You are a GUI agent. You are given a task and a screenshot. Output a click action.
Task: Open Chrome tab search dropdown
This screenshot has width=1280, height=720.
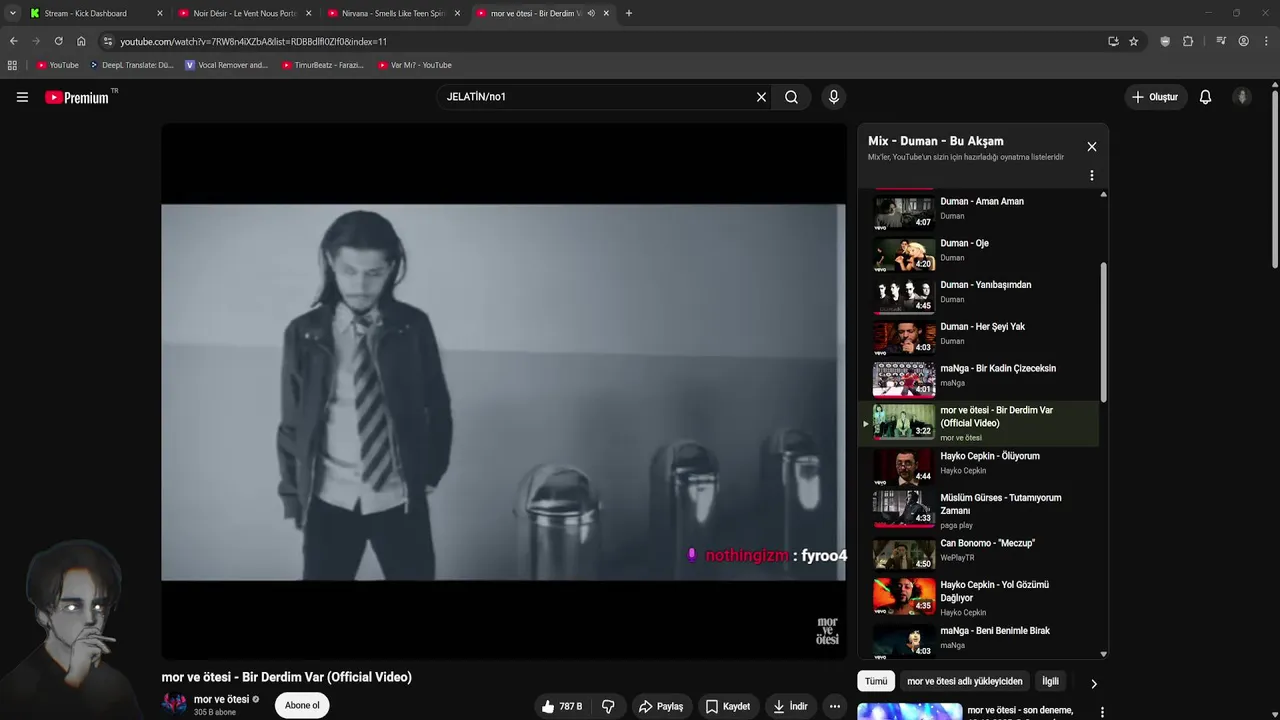[x=12, y=13]
